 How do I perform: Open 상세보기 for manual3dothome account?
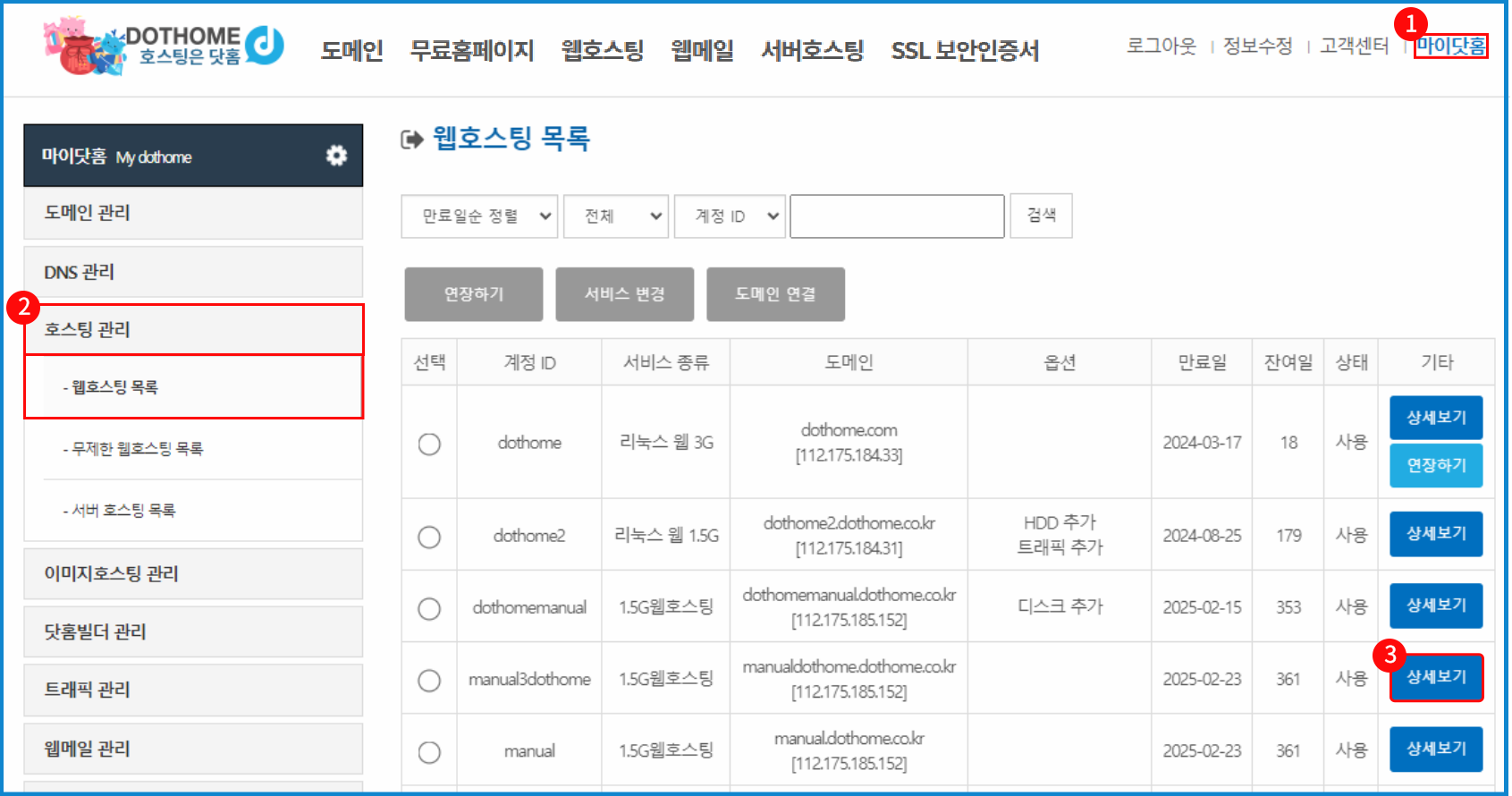coord(1436,678)
